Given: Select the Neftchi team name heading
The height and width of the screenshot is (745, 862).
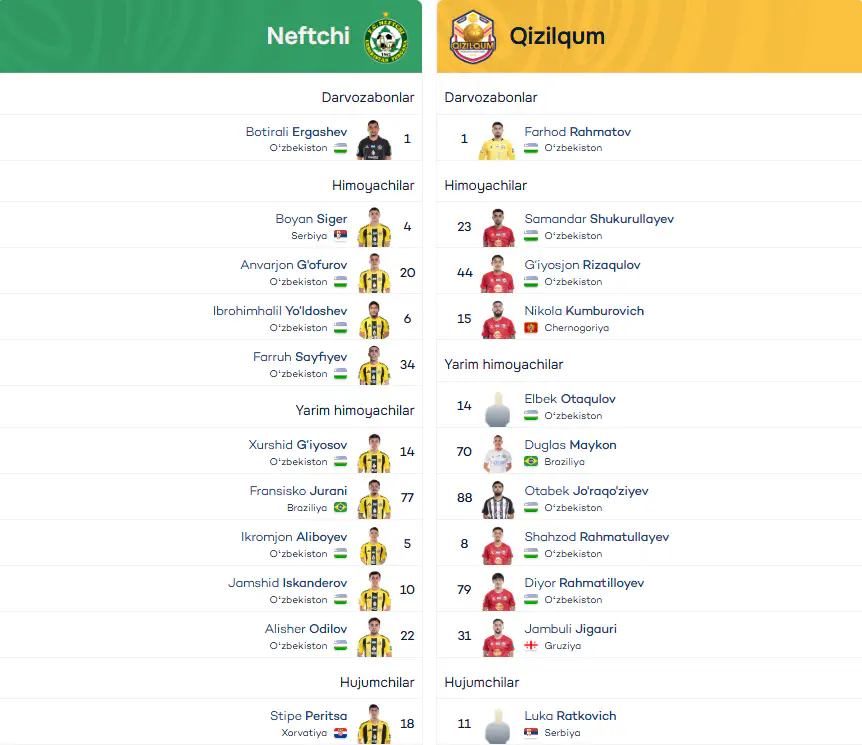Looking at the screenshot, I should click(308, 36).
